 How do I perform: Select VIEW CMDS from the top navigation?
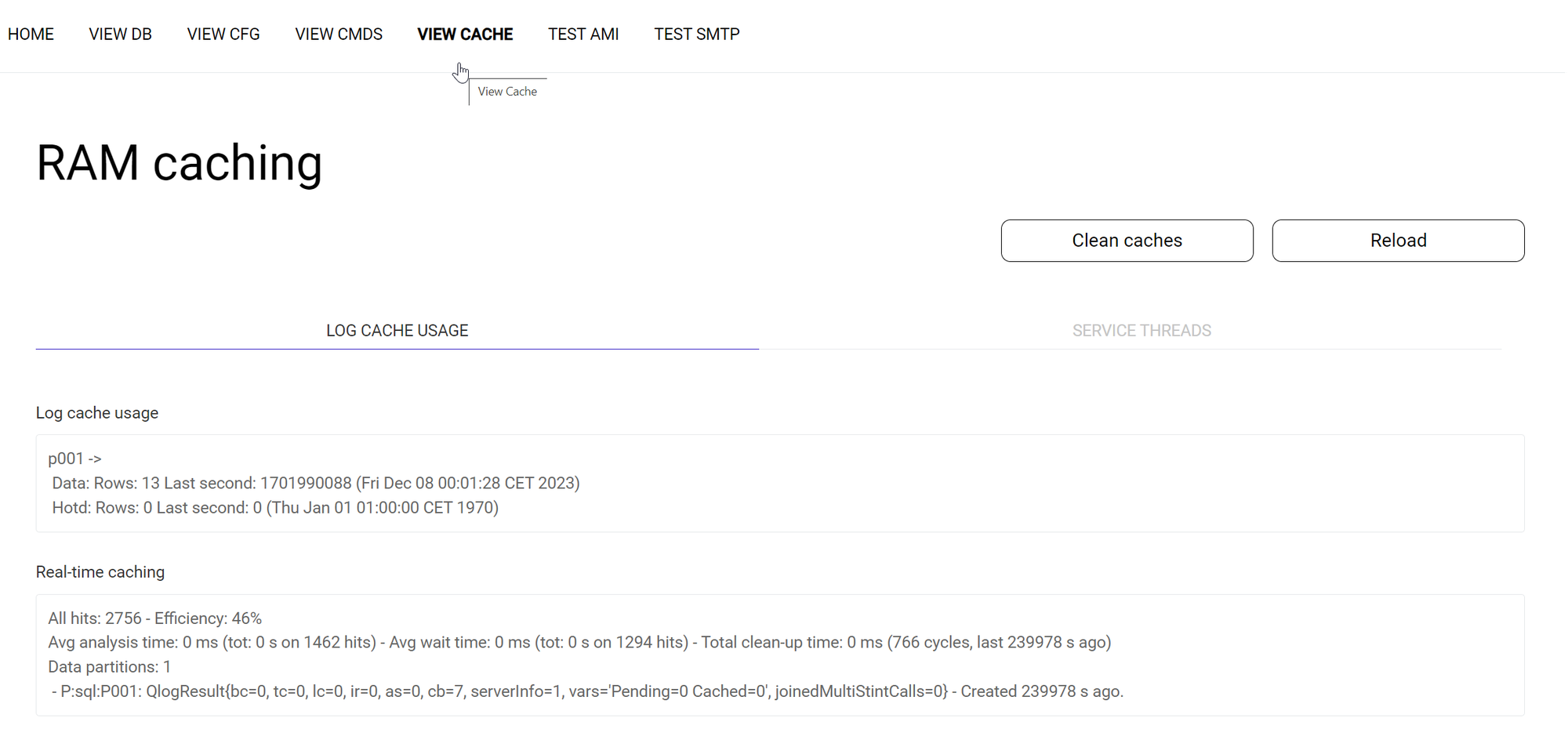pos(339,34)
